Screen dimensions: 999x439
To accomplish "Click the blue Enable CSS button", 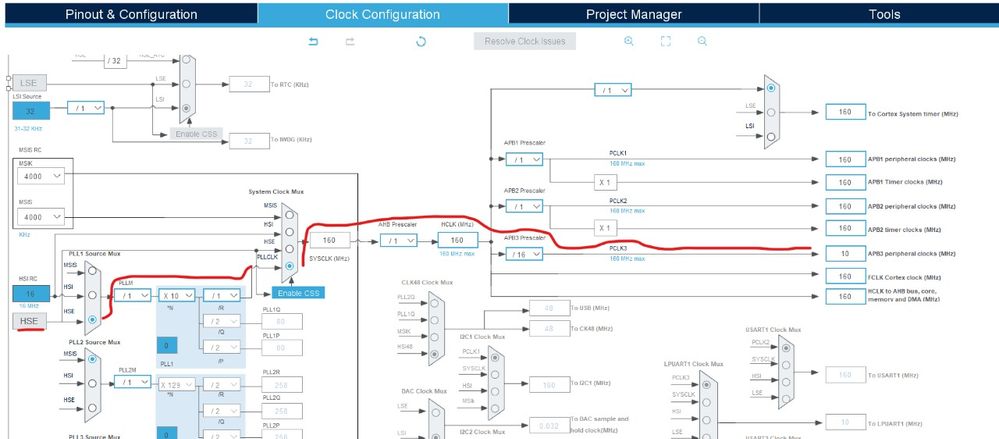I will pyautogui.click(x=298, y=293).
